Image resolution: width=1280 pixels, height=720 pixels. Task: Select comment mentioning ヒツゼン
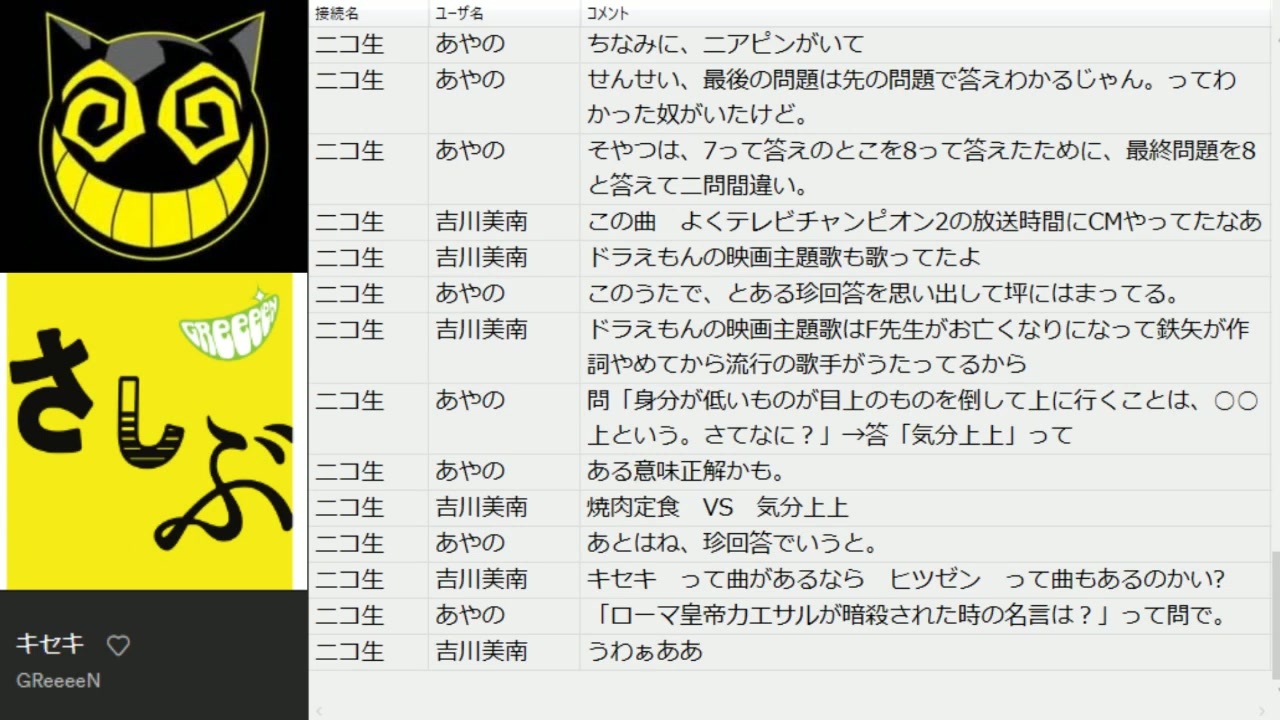(x=906, y=579)
